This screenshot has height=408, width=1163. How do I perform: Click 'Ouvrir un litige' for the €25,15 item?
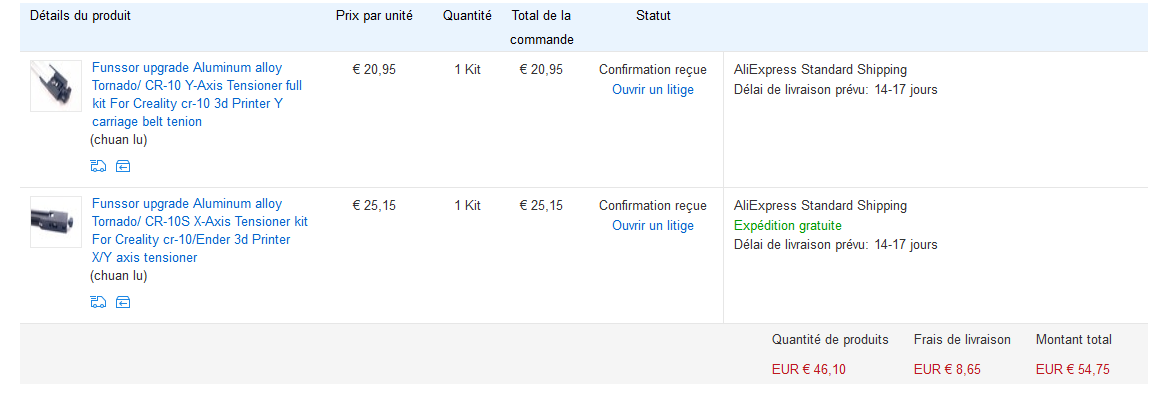coord(653,226)
